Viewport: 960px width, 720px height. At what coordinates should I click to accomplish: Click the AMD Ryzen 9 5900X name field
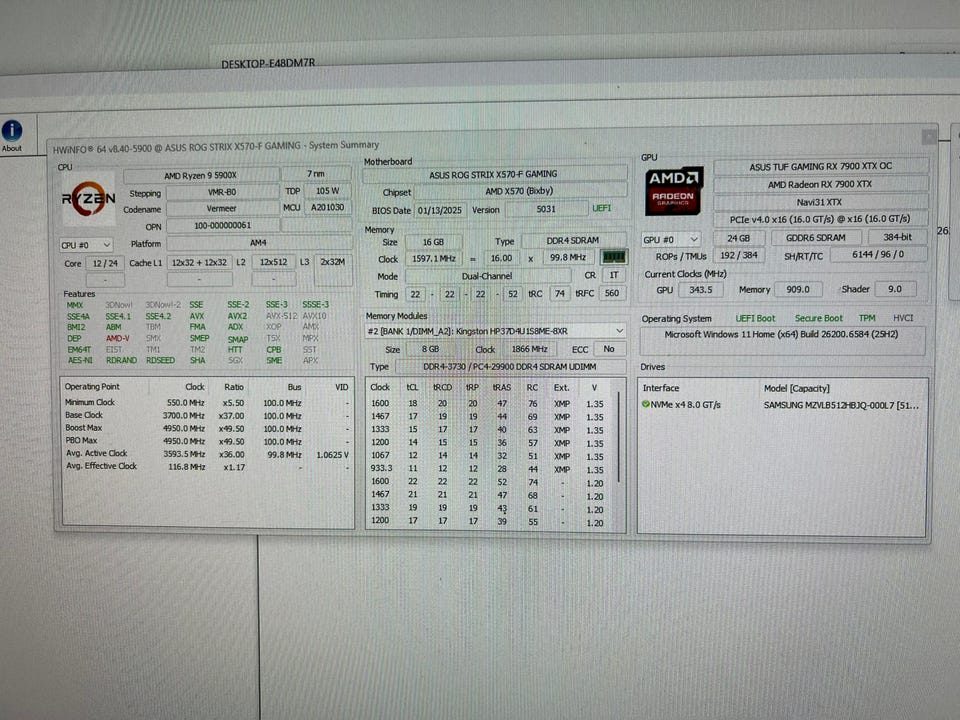point(201,176)
